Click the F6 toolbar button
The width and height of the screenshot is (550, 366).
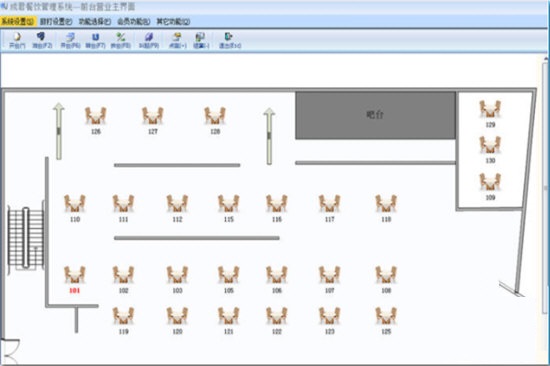[x=70, y=40]
